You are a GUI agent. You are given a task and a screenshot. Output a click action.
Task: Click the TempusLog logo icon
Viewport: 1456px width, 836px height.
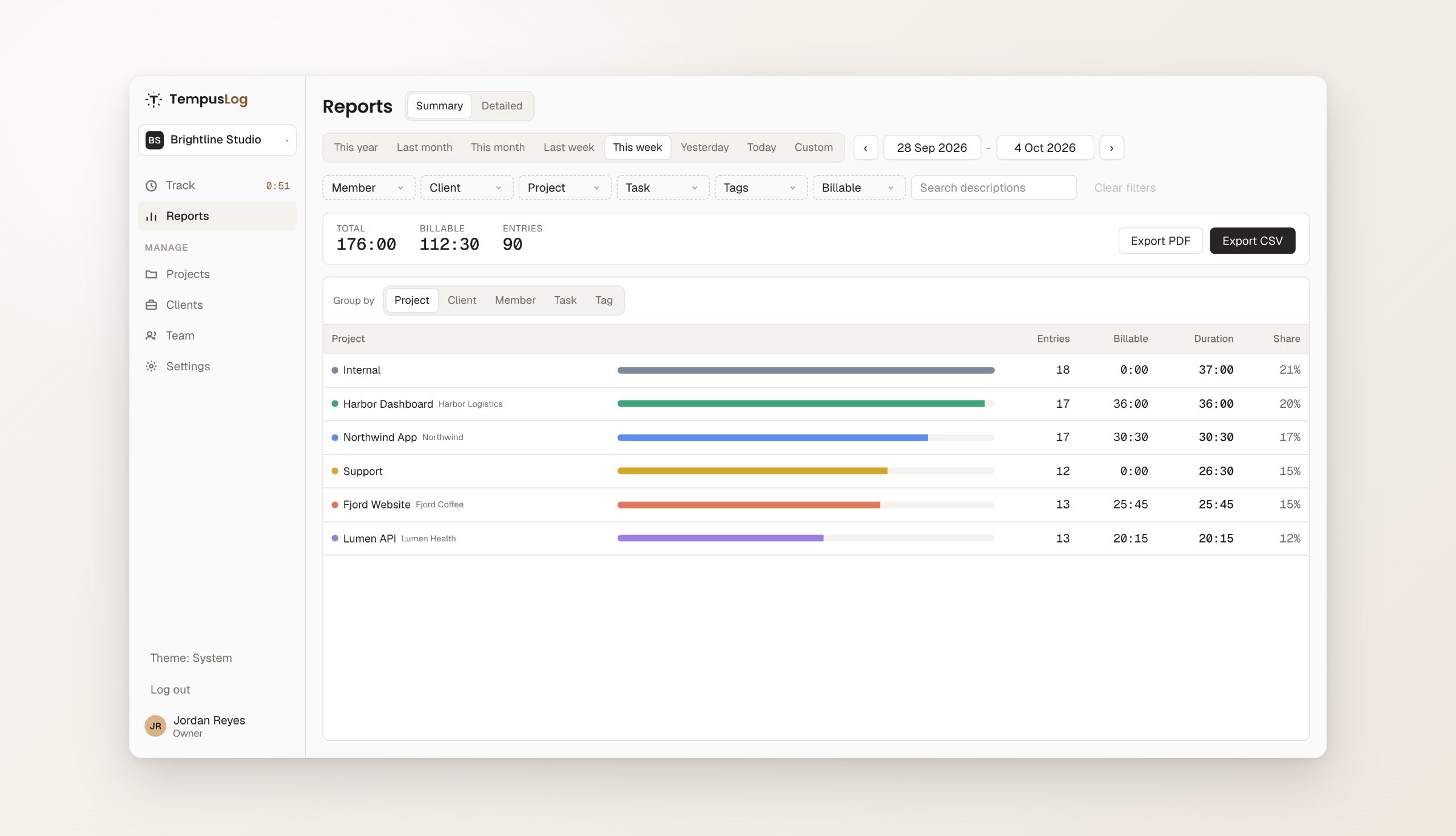pos(154,100)
